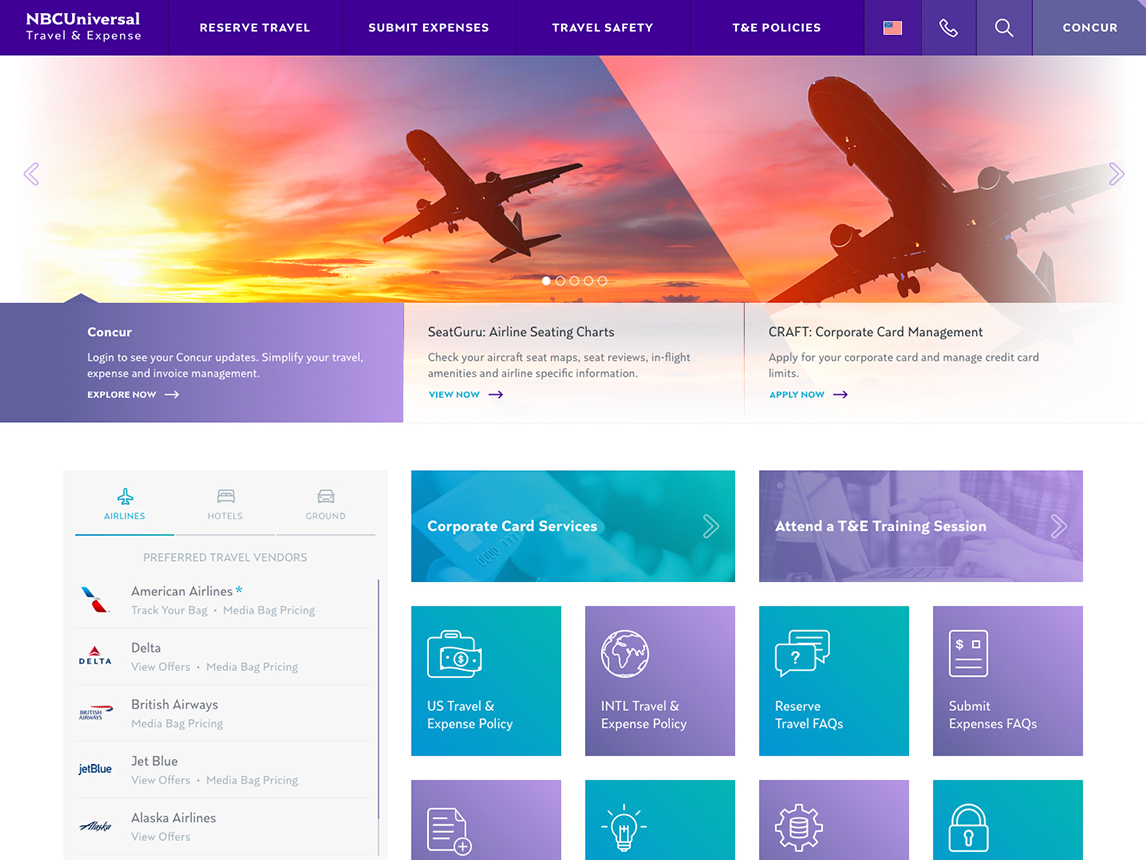Open American Airlines Media Bag Pricing
Viewport: 1146px width, 860px height.
point(269,610)
